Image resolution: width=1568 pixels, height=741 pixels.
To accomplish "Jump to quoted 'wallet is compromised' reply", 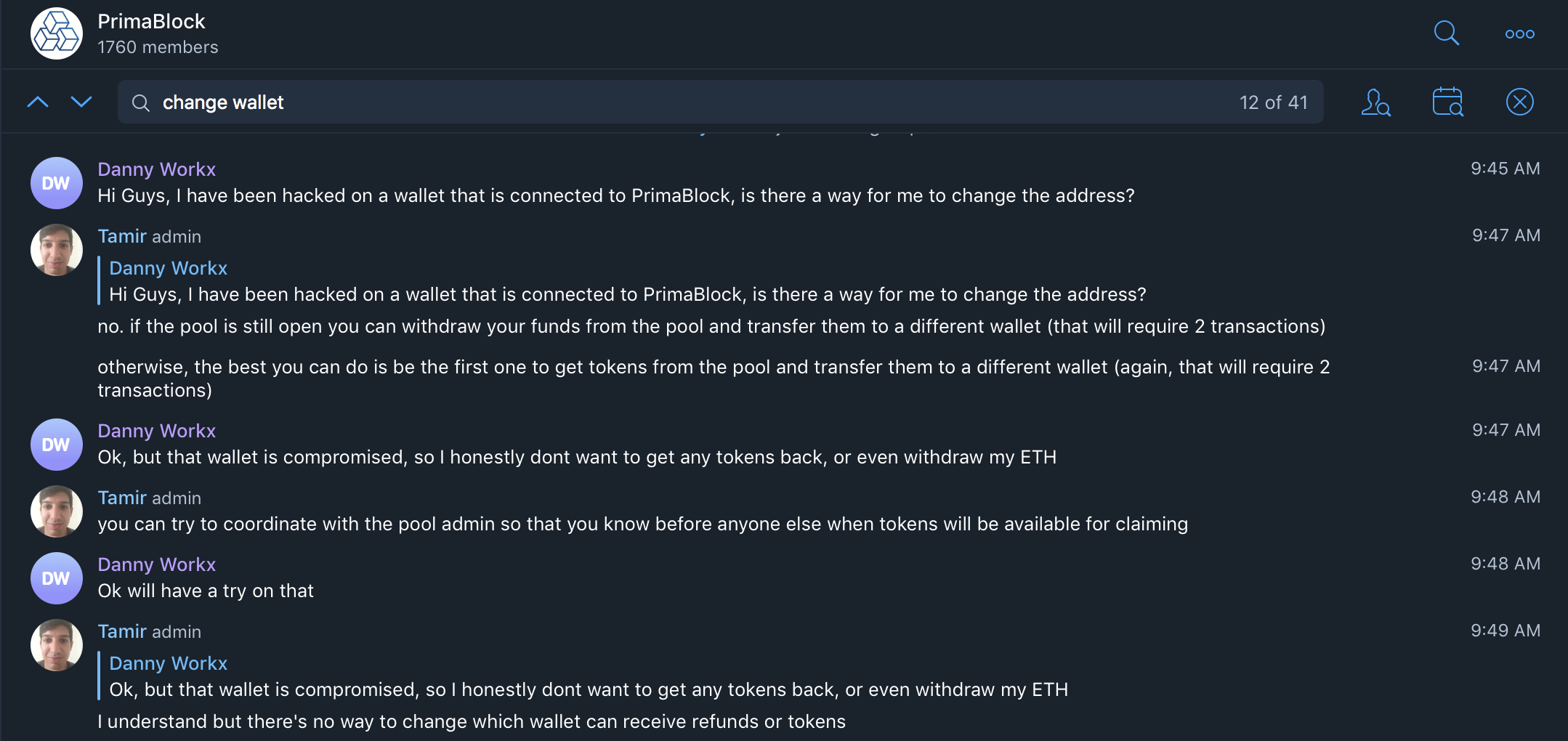I will pyautogui.click(x=588, y=676).
